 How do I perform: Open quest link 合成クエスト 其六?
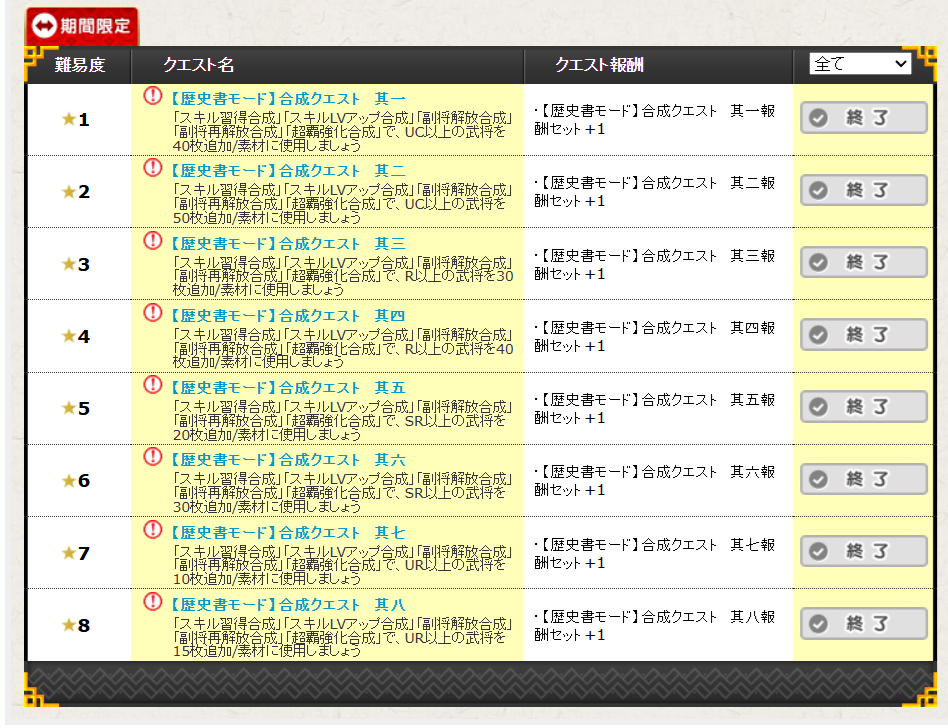(286, 460)
